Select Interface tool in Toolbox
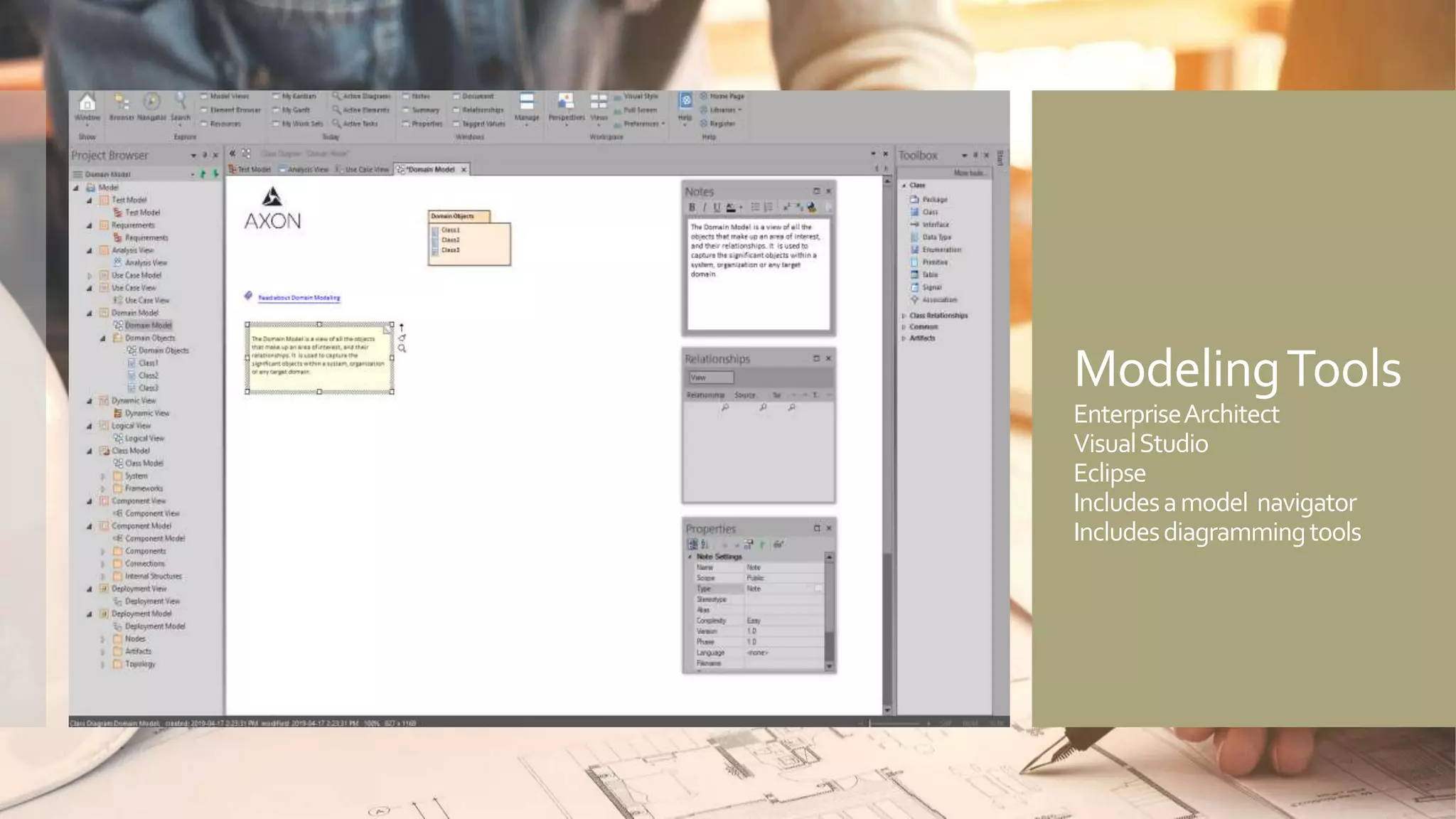The image size is (1456, 819). (930, 225)
